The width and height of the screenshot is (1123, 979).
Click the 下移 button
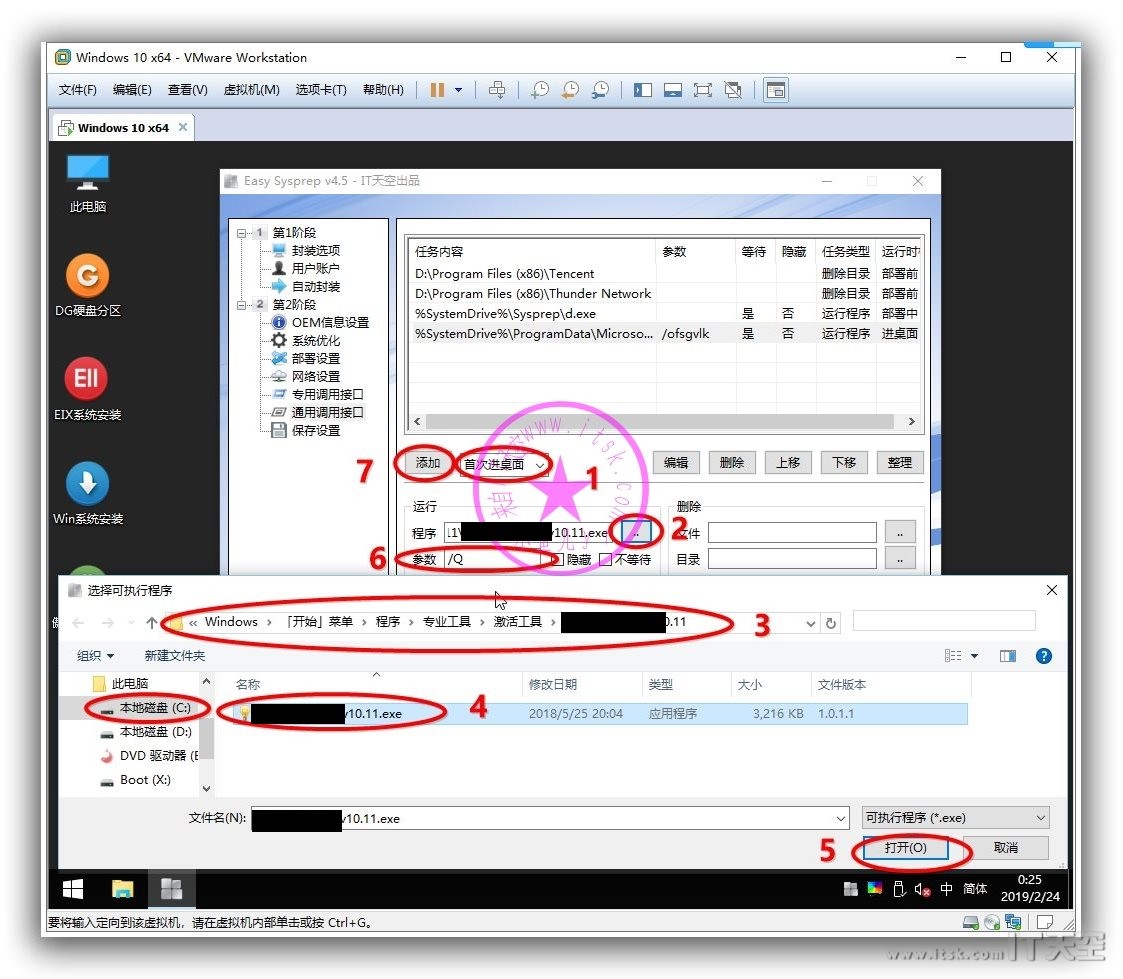844,463
